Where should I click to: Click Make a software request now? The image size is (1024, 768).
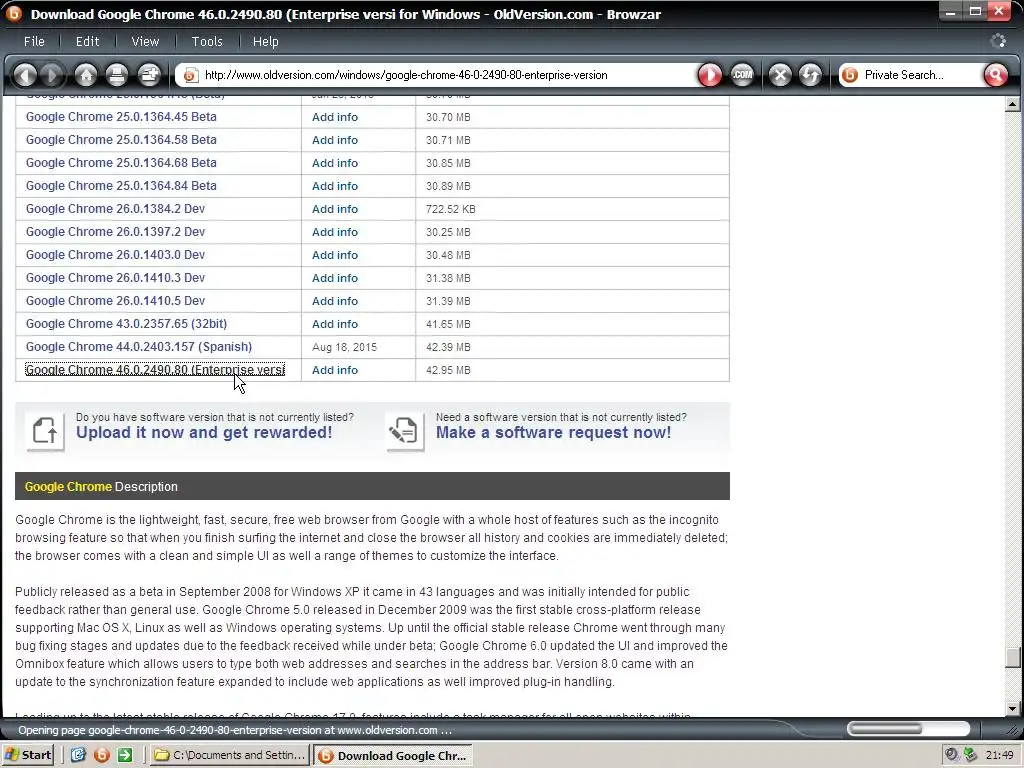pyautogui.click(x=553, y=432)
